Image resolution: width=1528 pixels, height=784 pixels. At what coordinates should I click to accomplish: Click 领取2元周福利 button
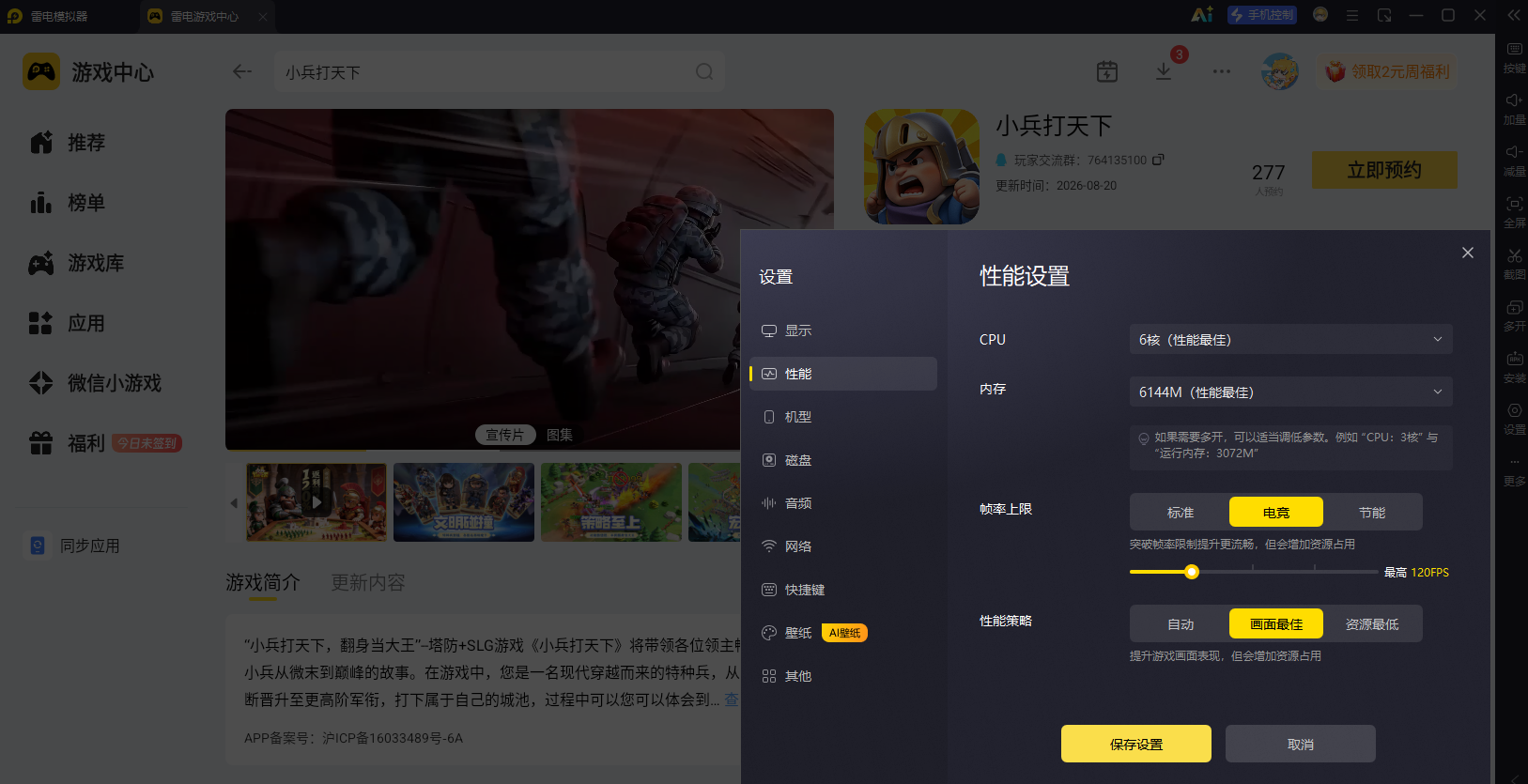(x=1388, y=71)
